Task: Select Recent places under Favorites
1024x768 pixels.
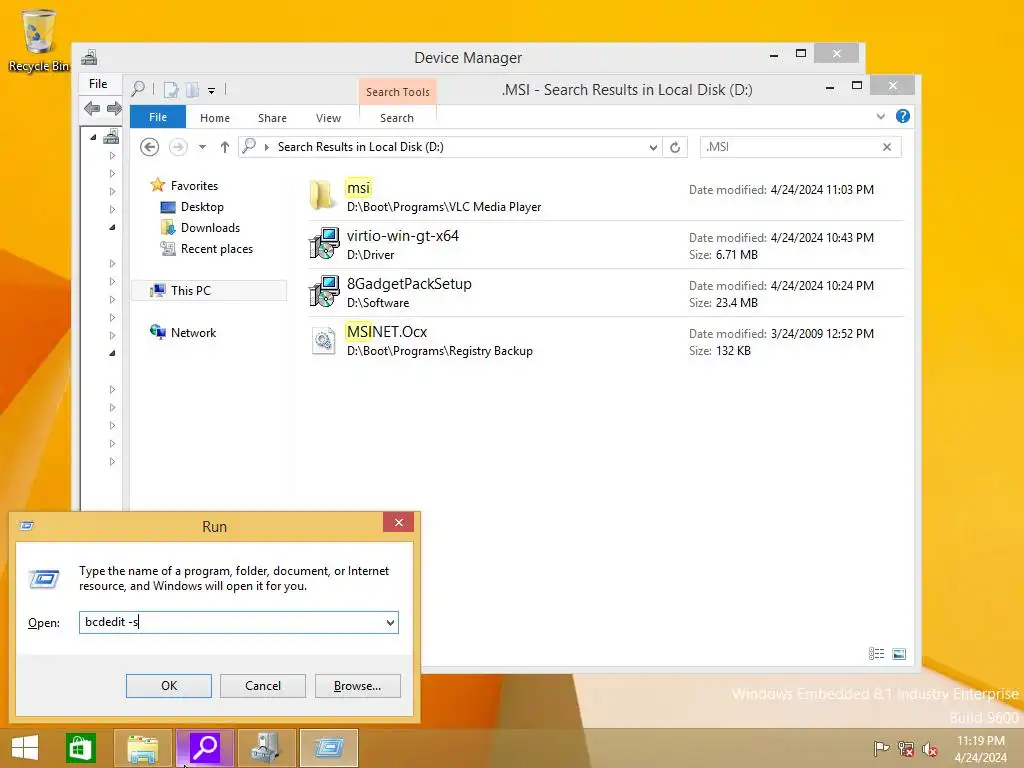Action: [x=216, y=249]
